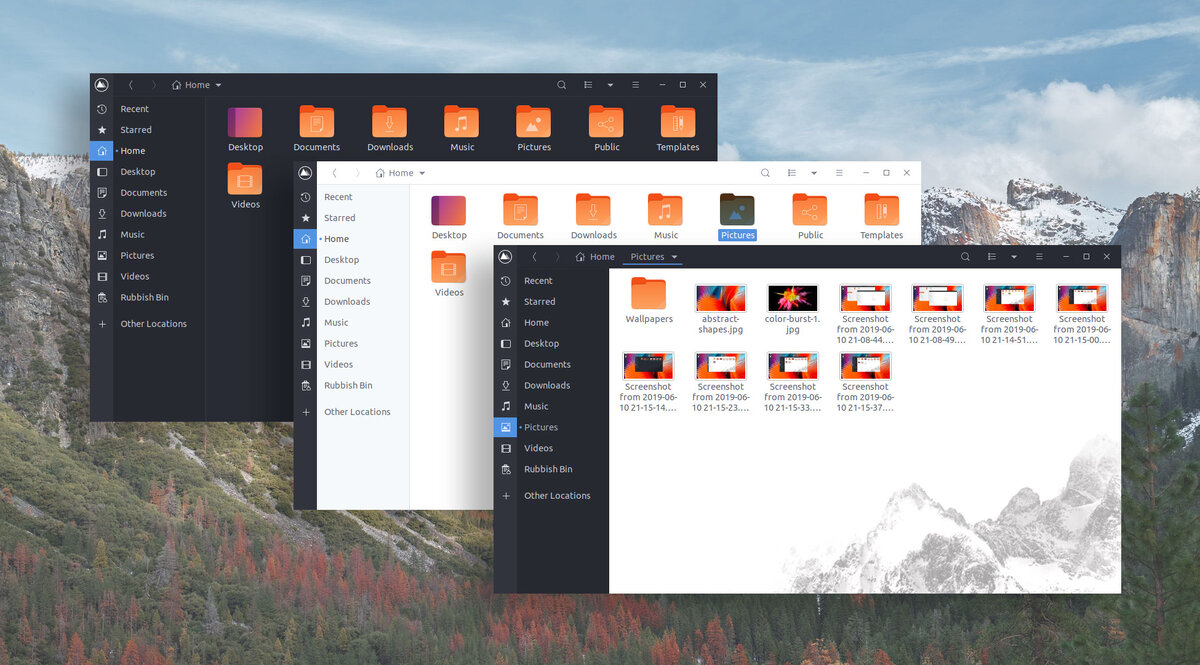Open Public folder in middle light window
Viewport: 1200px width, 665px height.
tap(810, 210)
